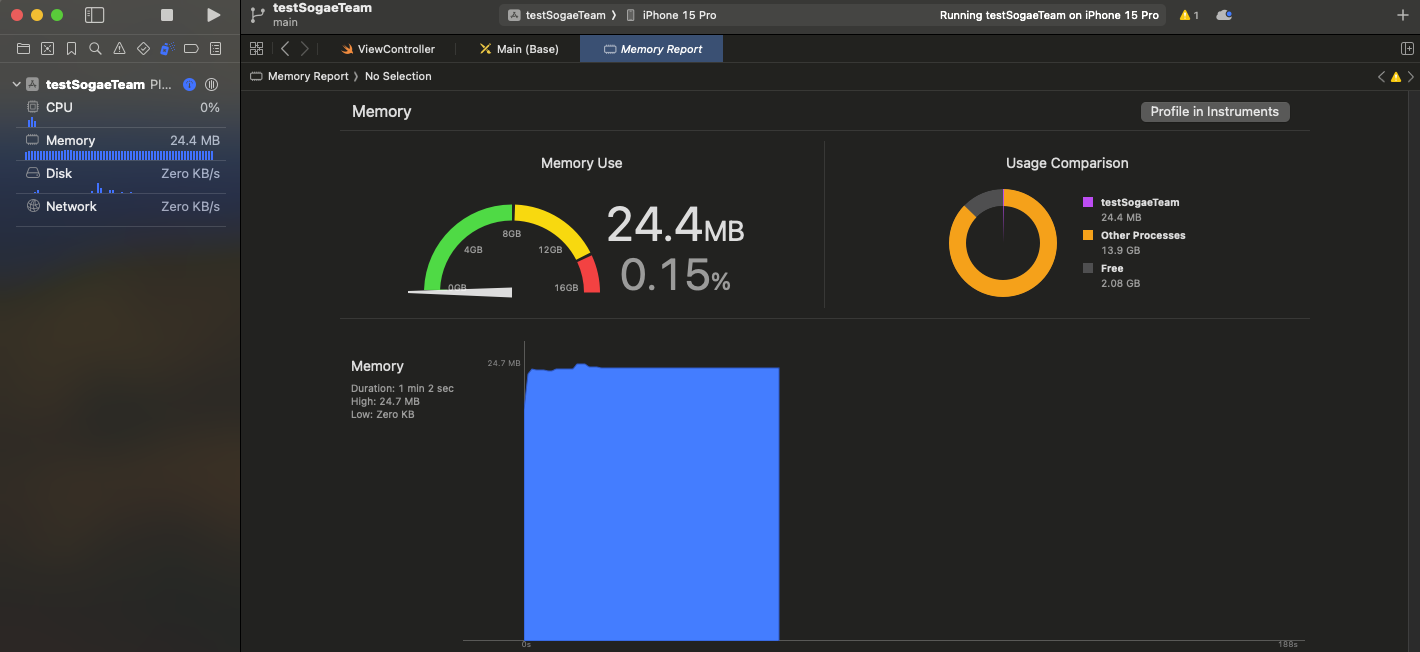
Task: Switch to the ViewController tab
Action: pyautogui.click(x=387, y=49)
